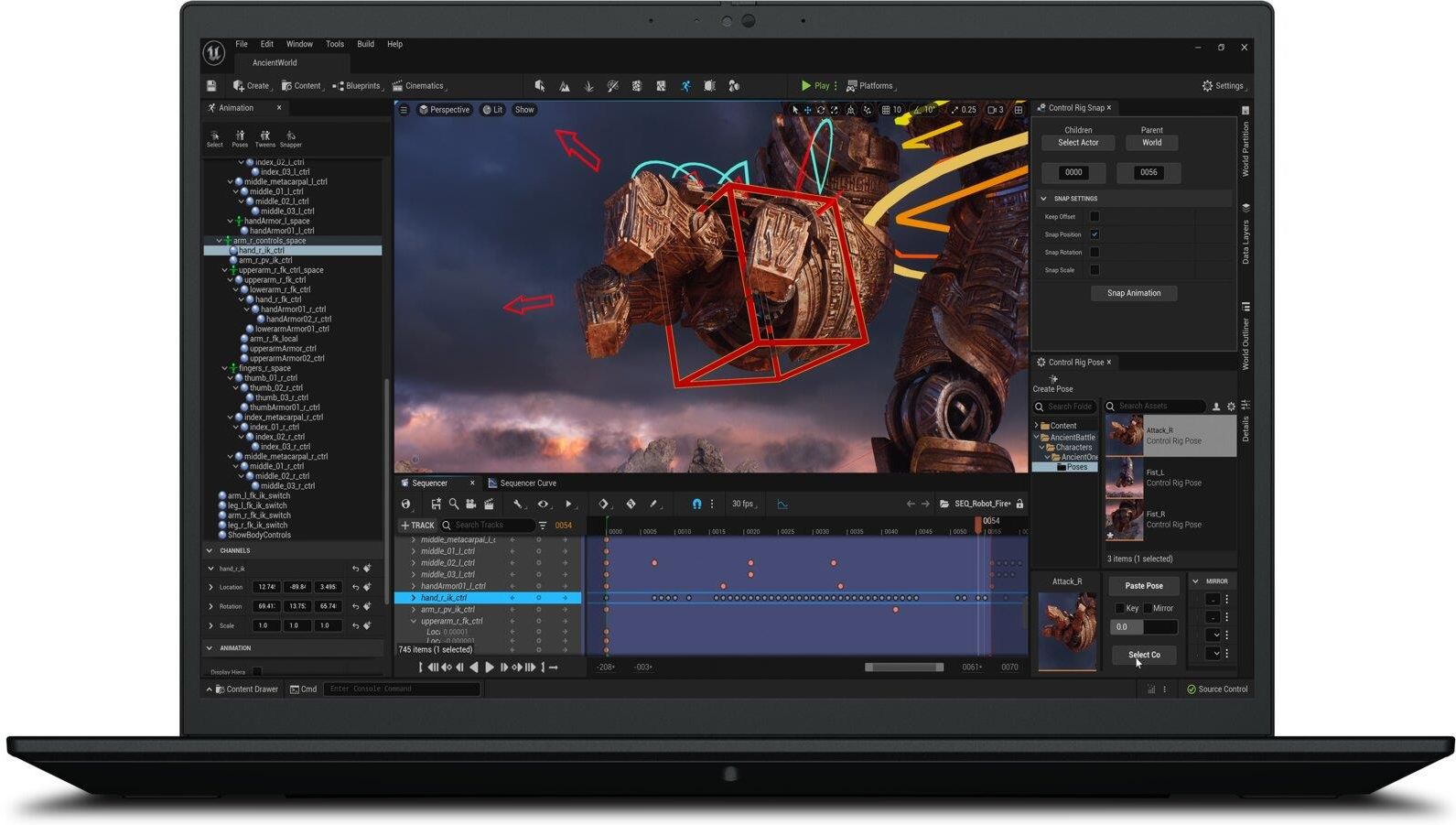Open the Sequencer key-all diamond icon

[x=604, y=504]
